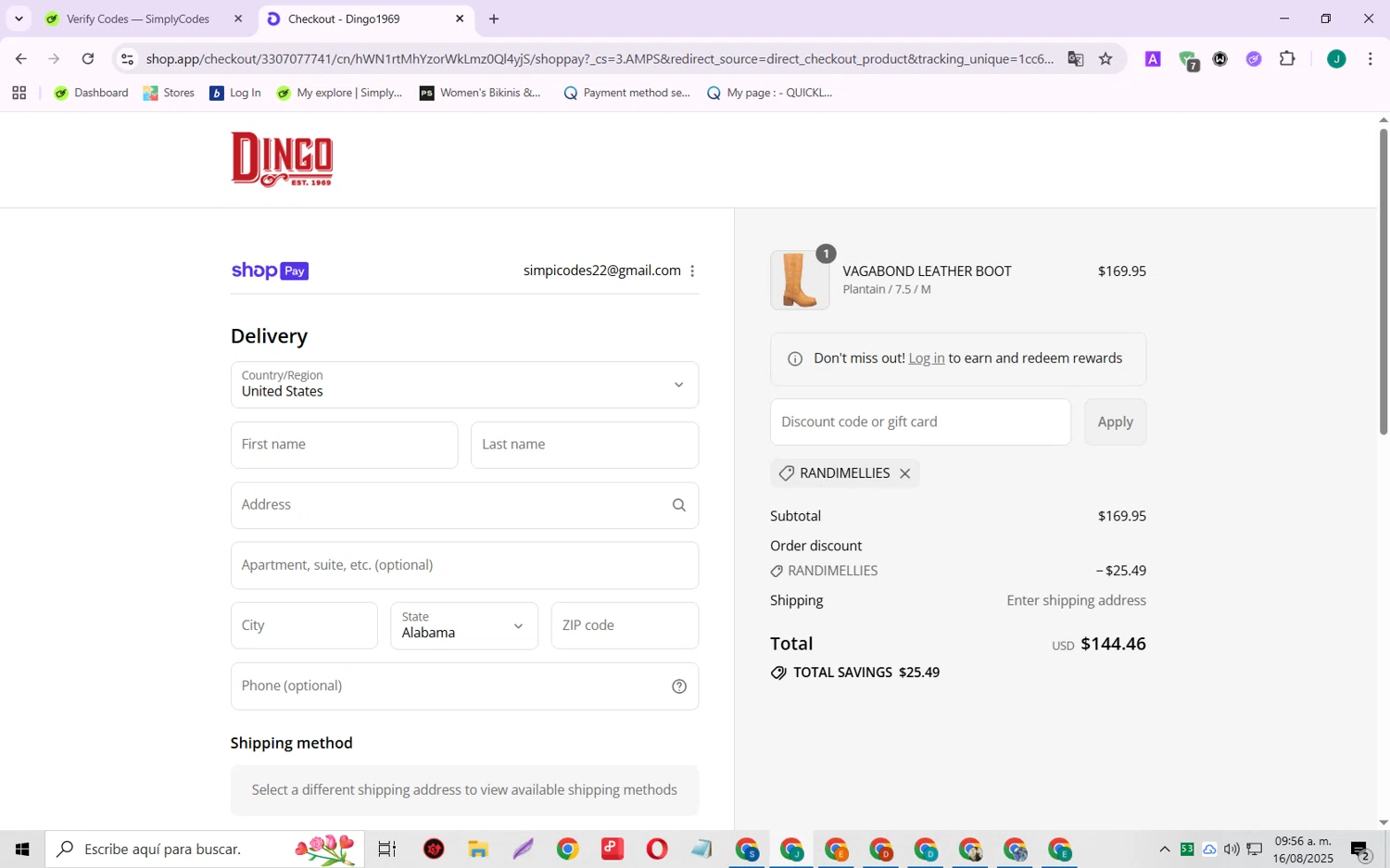The image size is (1390, 868).
Task: Click the page vertical scrollbar
Action: coord(1383,282)
